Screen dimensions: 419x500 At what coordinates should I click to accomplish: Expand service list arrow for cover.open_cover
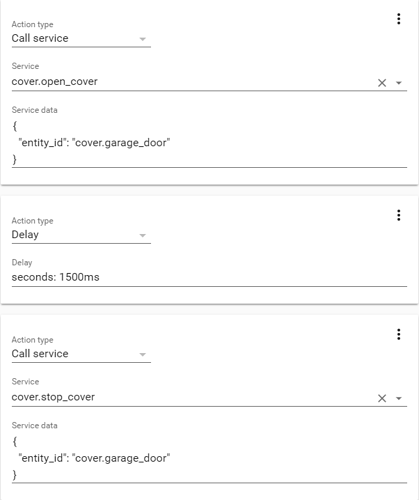pyautogui.click(x=399, y=83)
